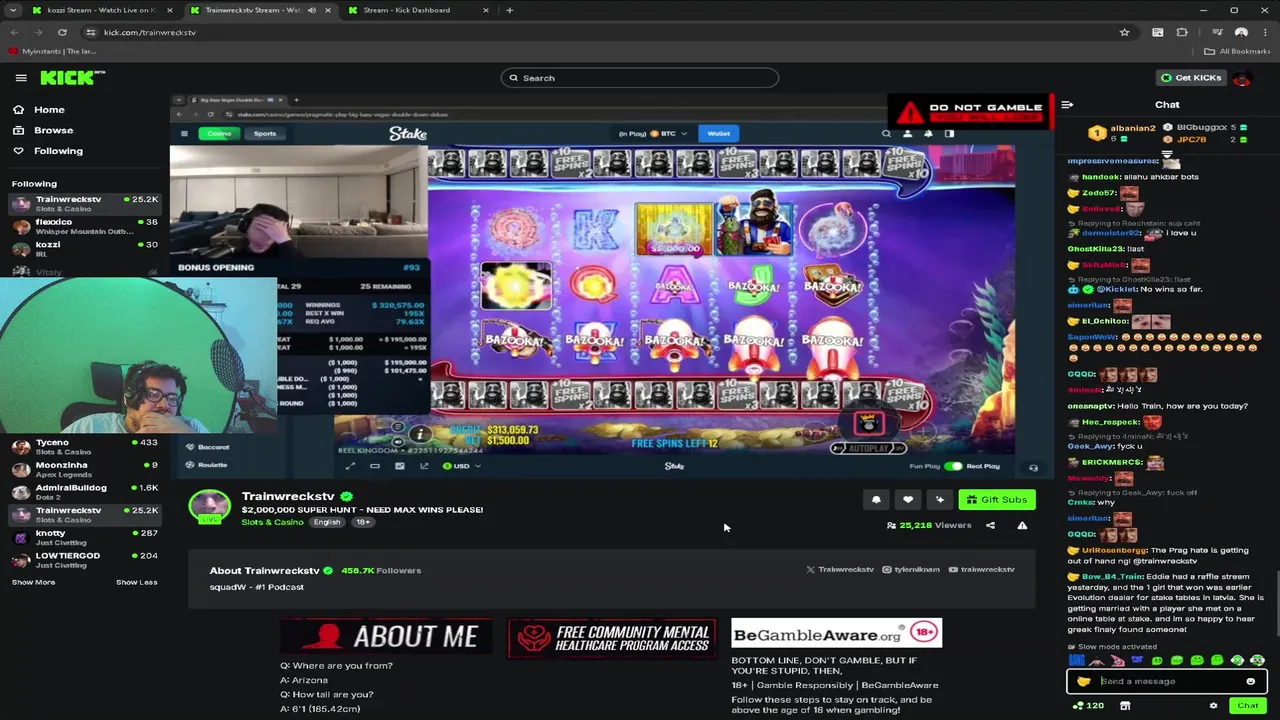Click the banana badge in message box
This screenshot has width=1280, height=720.
1084,681
